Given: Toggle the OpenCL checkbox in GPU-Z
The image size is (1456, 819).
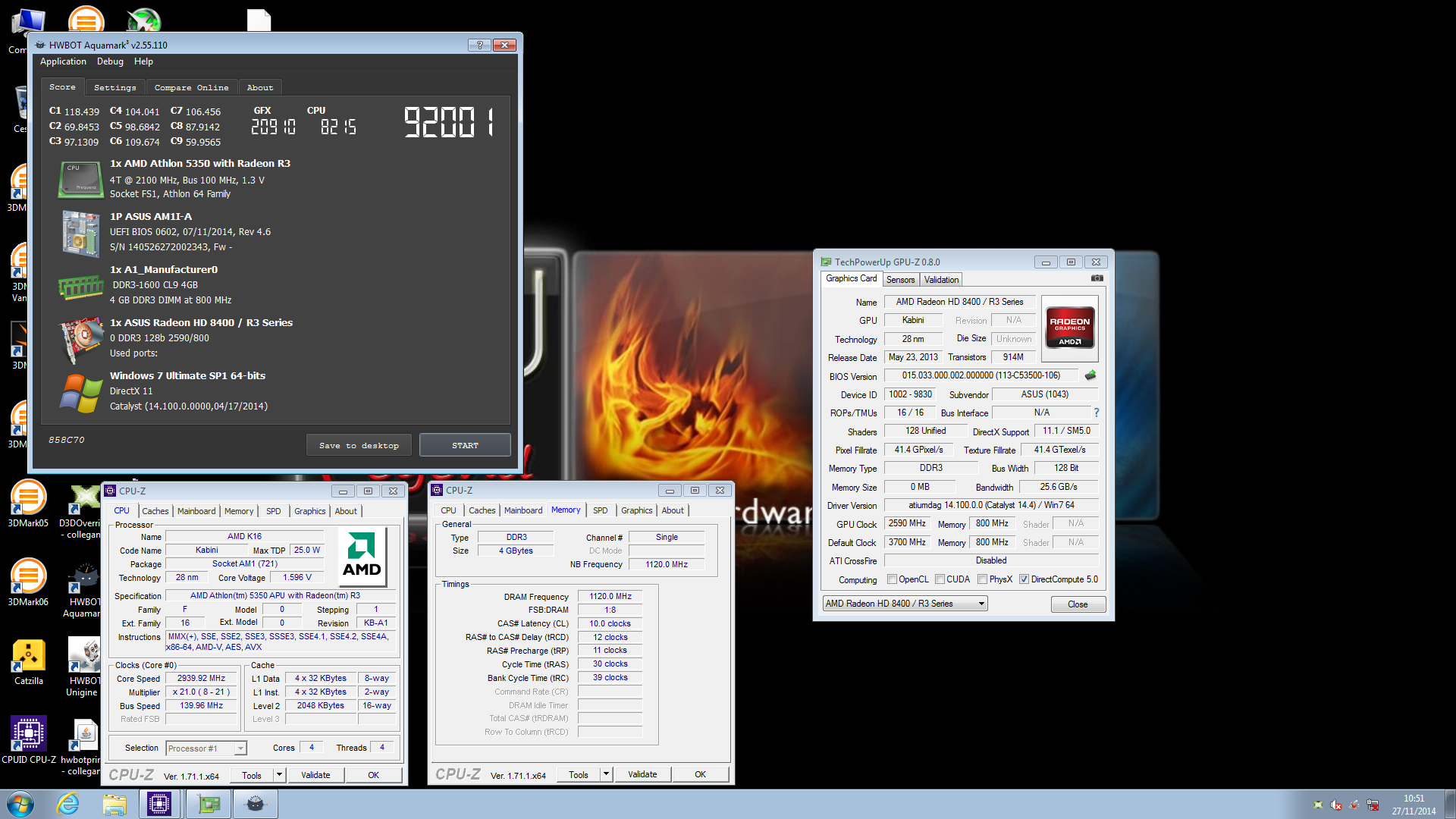Looking at the screenshot, I should click(x=893, y=579).
